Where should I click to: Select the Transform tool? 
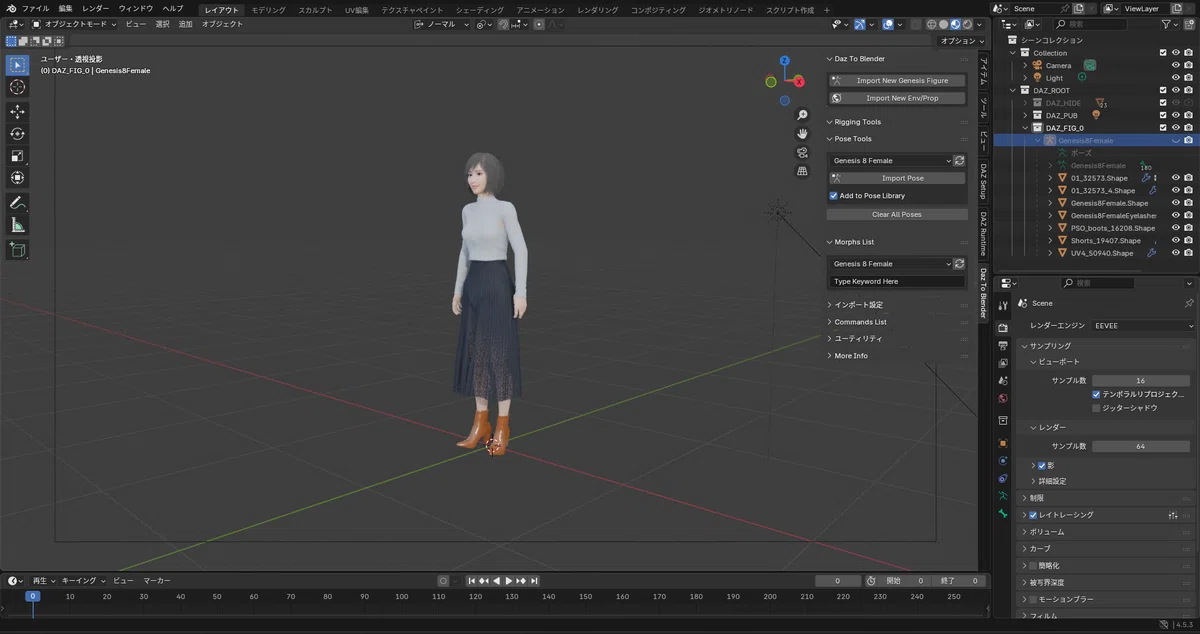17,178
